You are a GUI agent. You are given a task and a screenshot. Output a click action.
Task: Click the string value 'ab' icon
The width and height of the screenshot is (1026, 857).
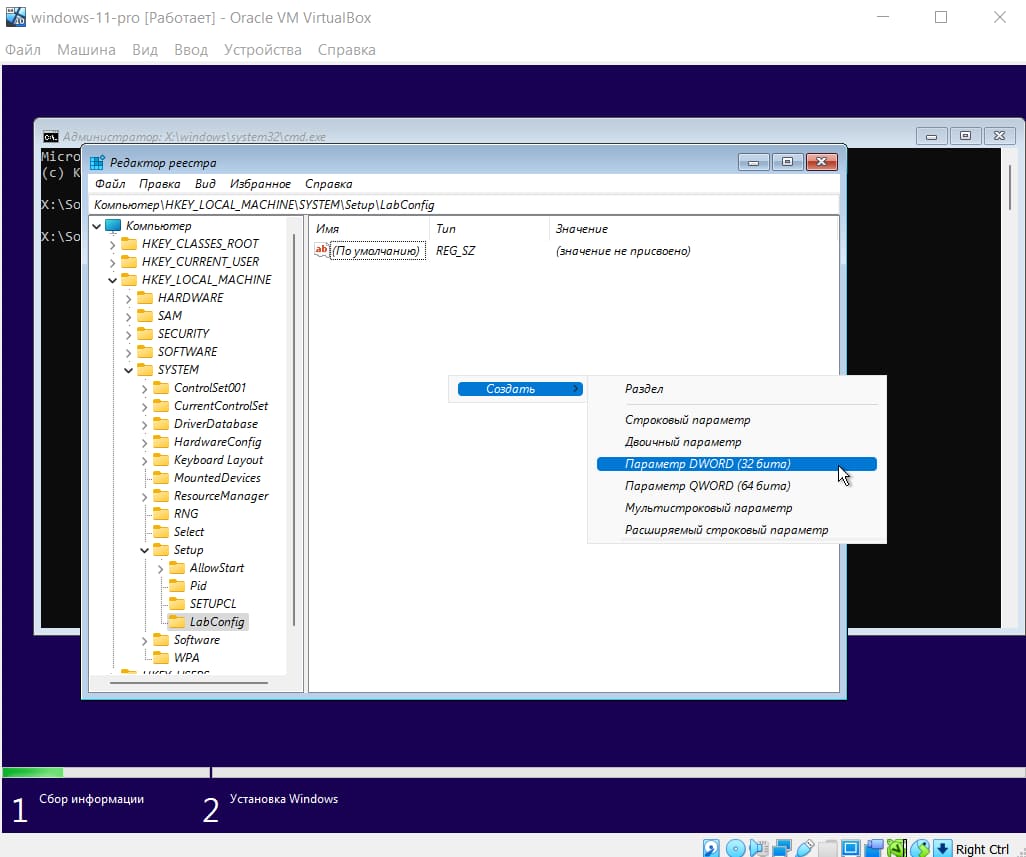pyautogui.click(x=321, y=250)
